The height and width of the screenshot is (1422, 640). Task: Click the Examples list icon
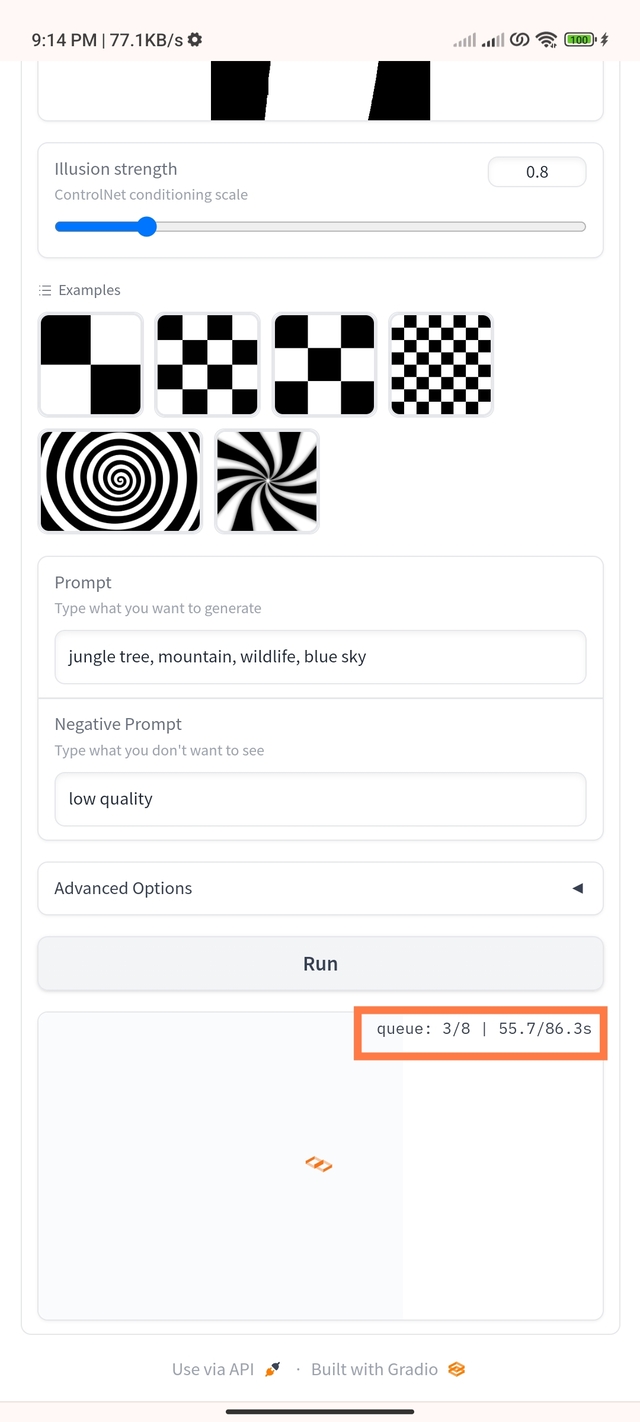(45, 290)
